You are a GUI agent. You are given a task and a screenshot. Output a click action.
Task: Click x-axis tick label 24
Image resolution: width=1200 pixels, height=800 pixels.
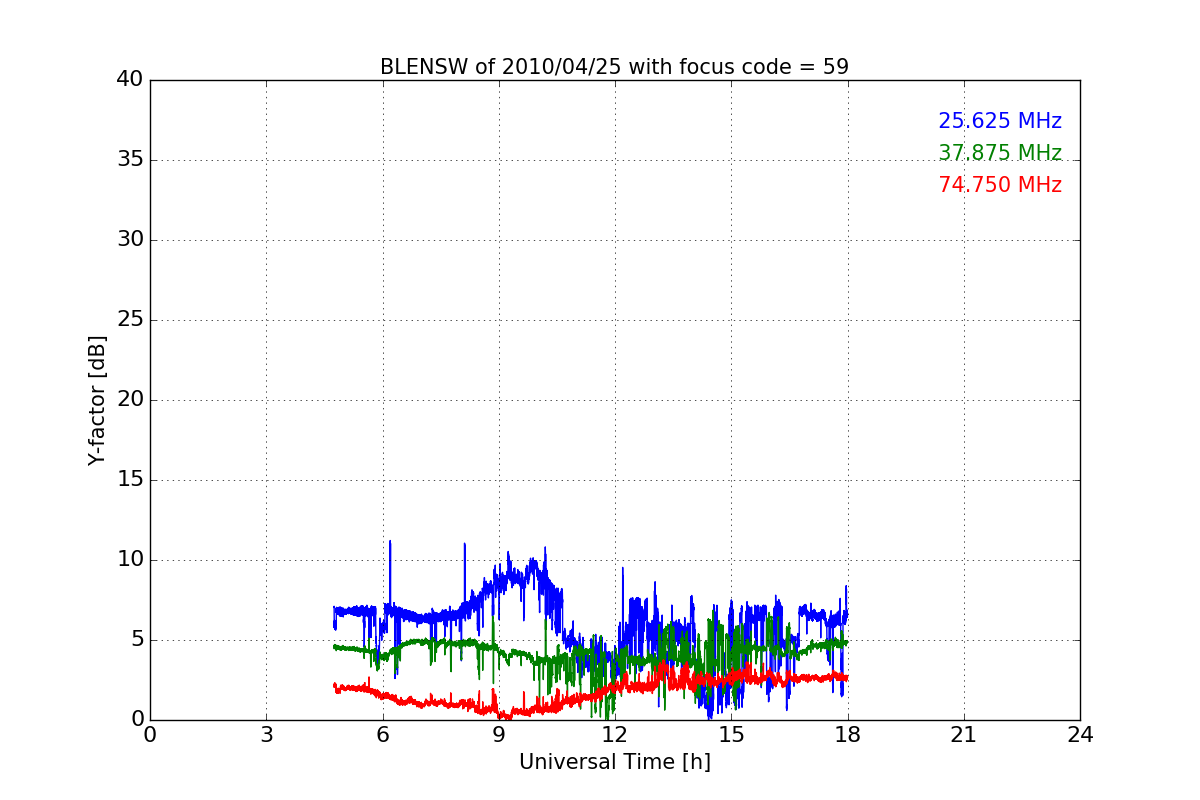pos(1080,735)
